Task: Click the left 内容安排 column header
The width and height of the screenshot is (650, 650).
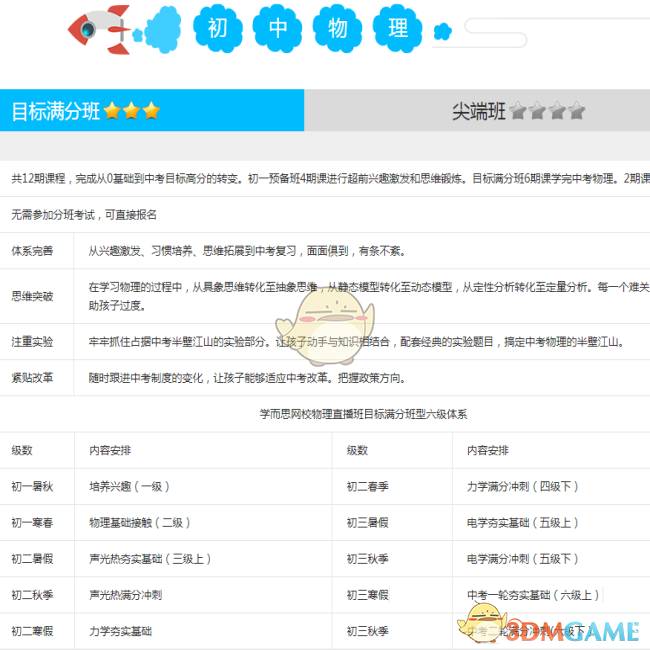Action: (110, 450)
